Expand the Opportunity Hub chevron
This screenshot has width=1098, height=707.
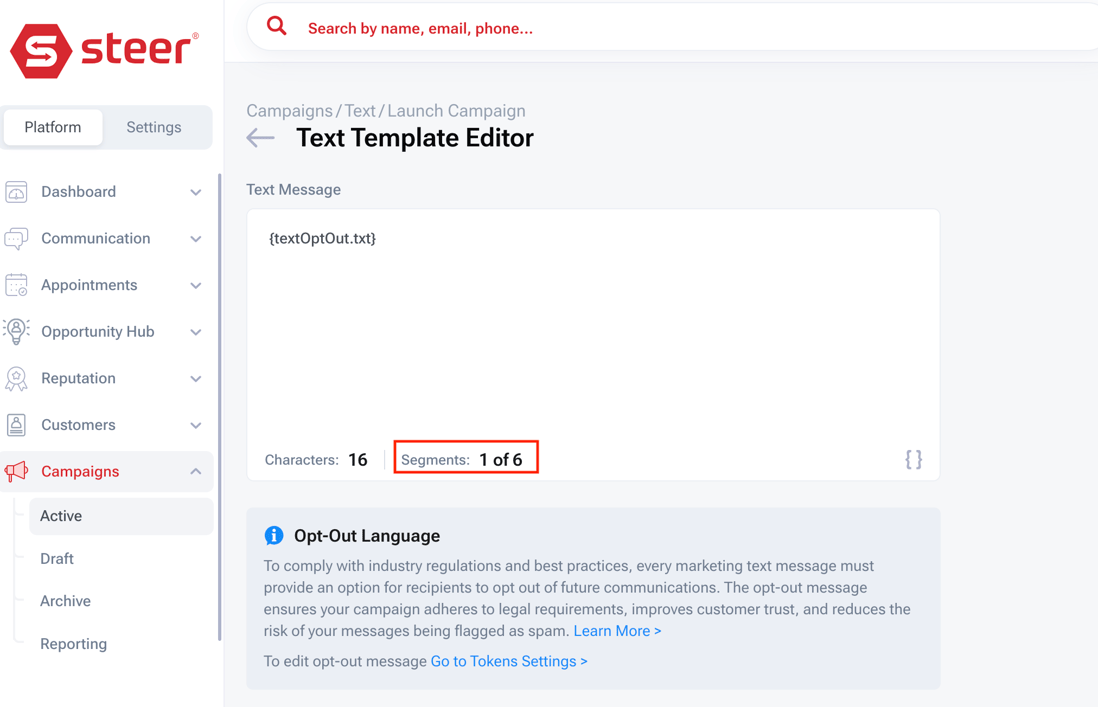[196, 332]
